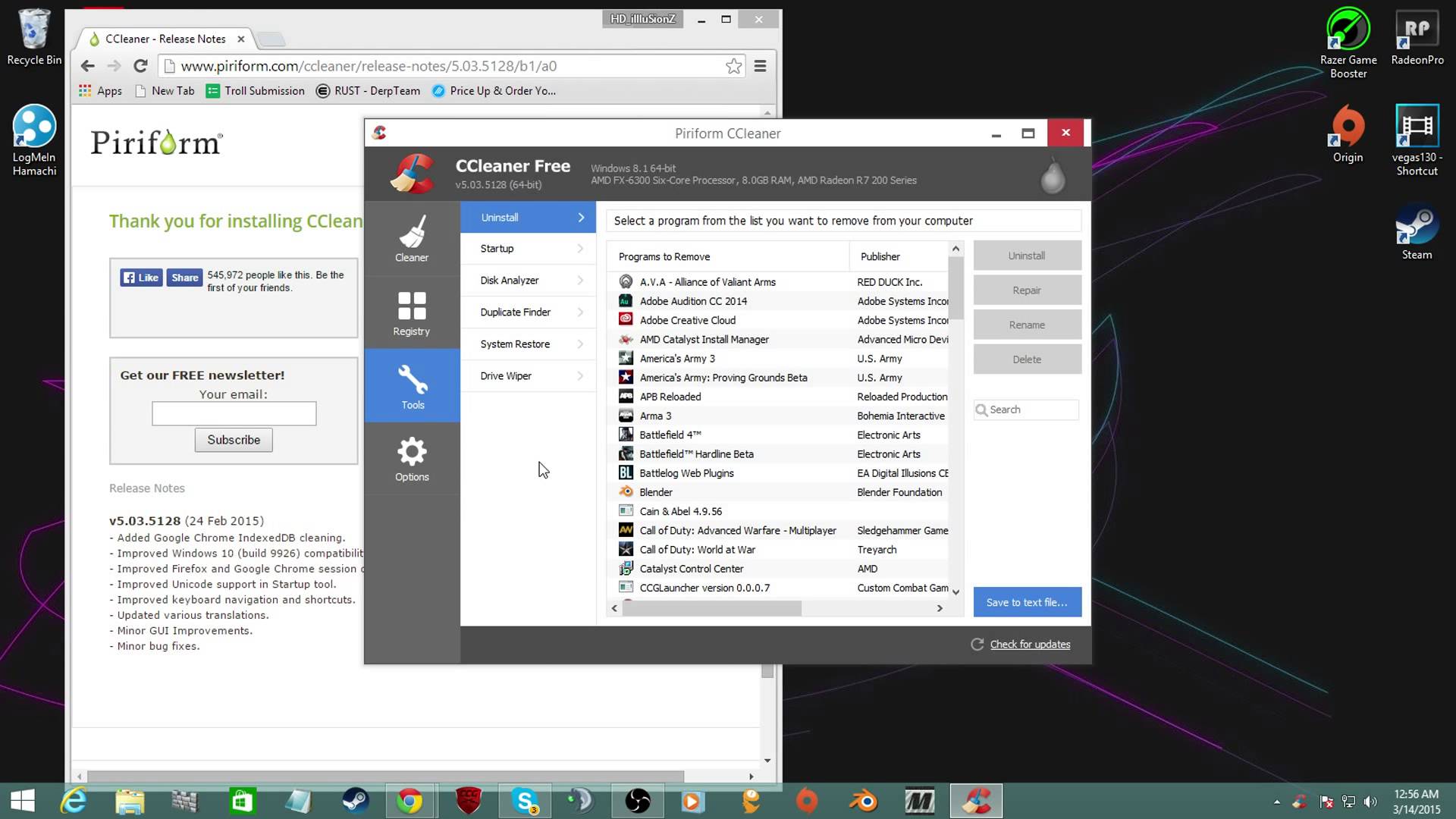
Task: Open the Origin desktop shortcut
Action: point(1348,134)
